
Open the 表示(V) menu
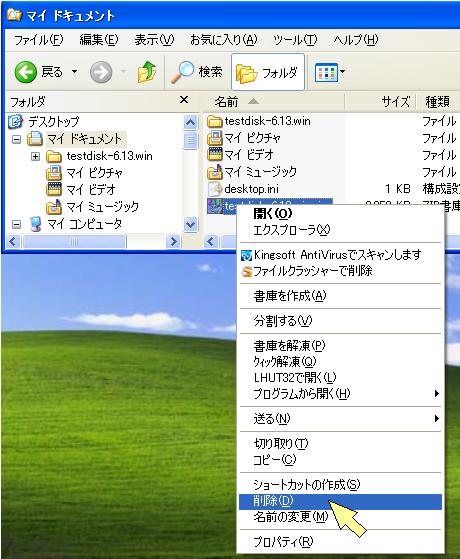(154, 40)
